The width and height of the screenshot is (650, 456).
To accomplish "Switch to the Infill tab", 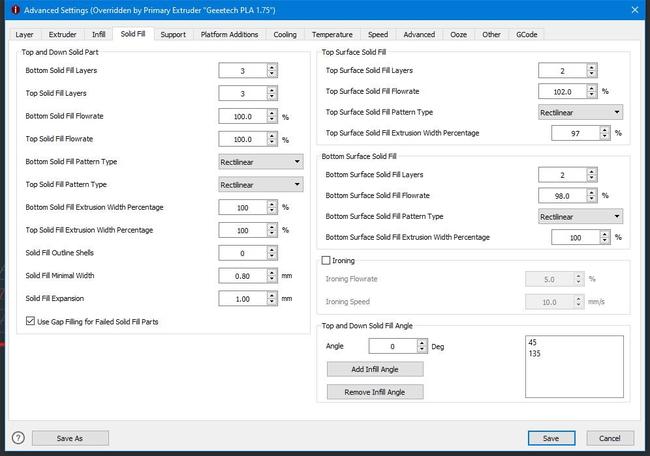I will pyautogui.click(x=98, y=34).
